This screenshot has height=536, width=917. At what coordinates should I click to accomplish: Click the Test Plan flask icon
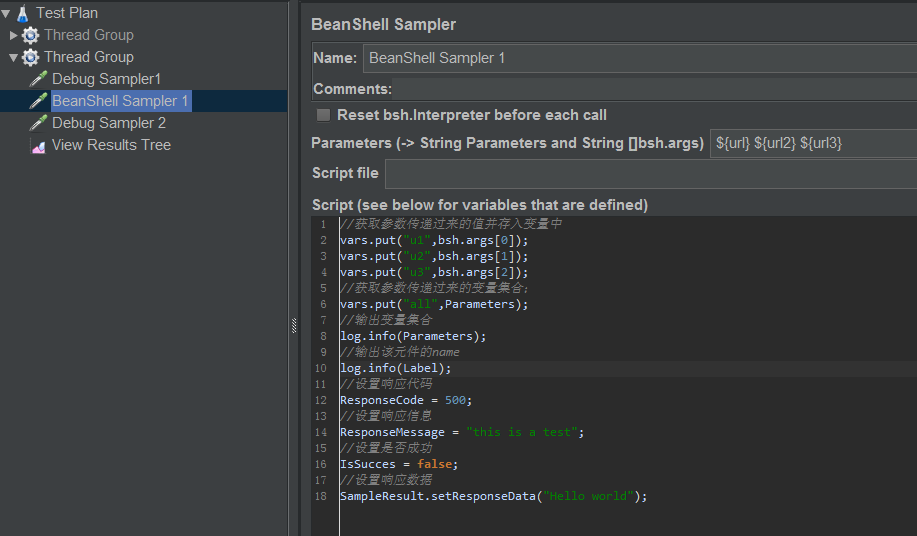(22, 13)
